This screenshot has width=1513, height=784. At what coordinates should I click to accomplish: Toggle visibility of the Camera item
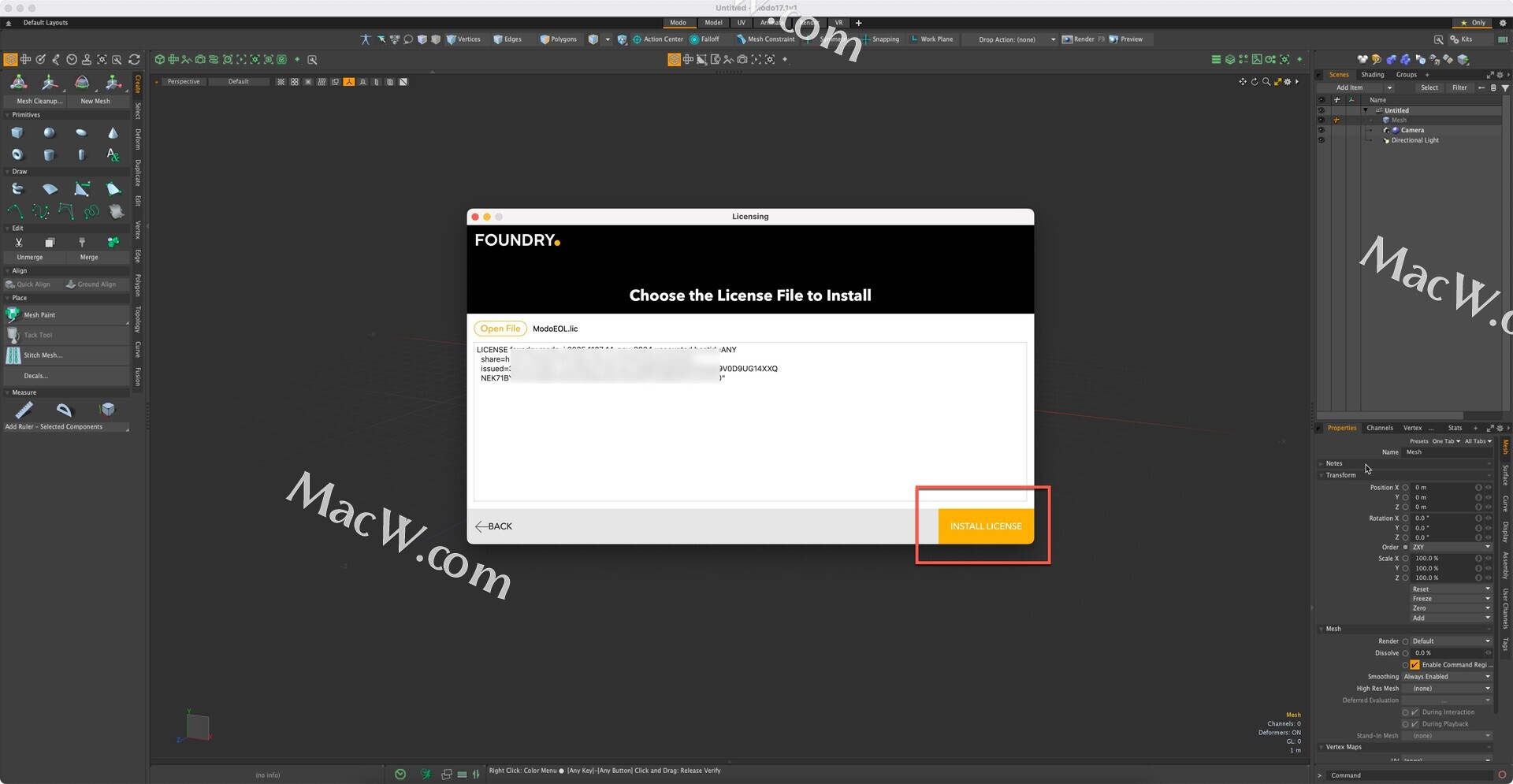[1322, 130]
